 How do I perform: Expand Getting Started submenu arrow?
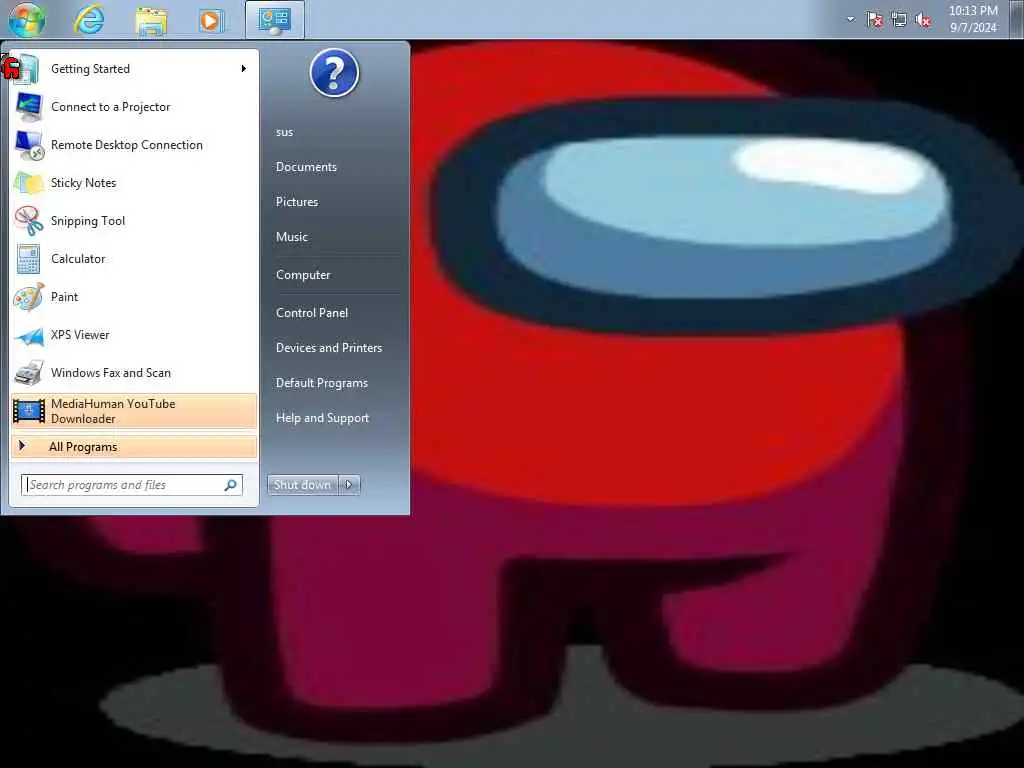point(244,69)
